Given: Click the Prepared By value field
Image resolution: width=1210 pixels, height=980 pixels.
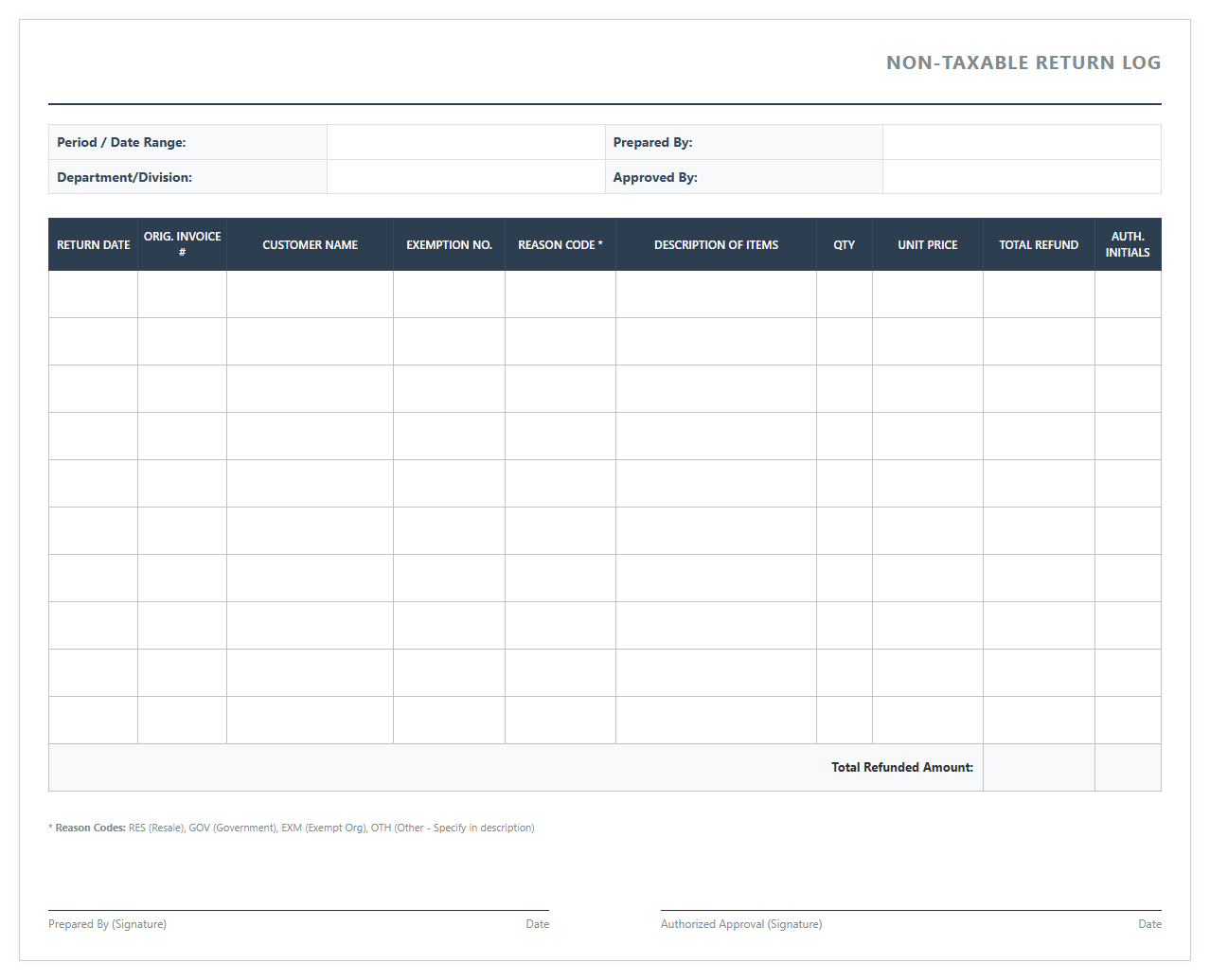Looking at the screenshot, I should tap(1022, 142).
